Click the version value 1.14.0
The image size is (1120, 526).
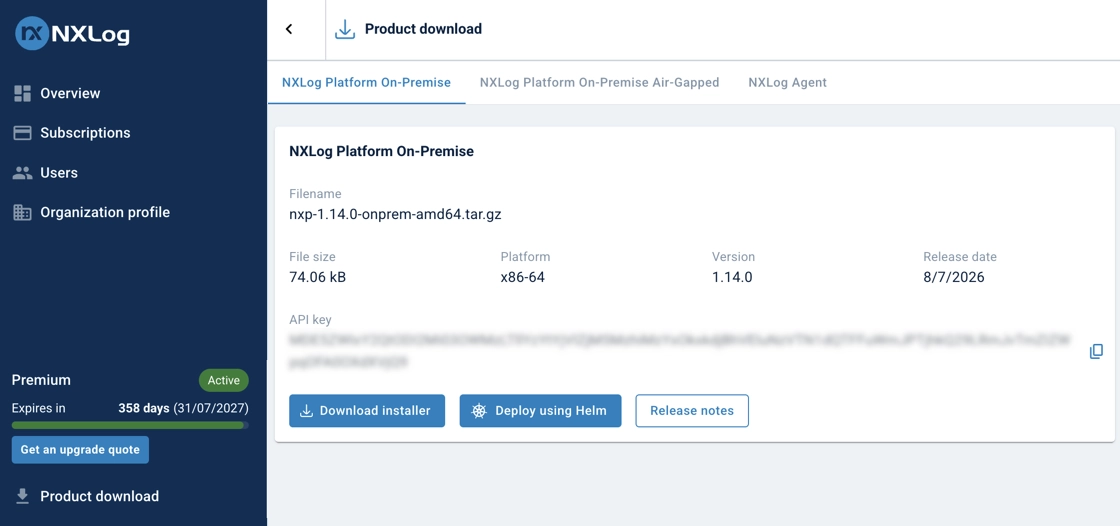[732, 277]
